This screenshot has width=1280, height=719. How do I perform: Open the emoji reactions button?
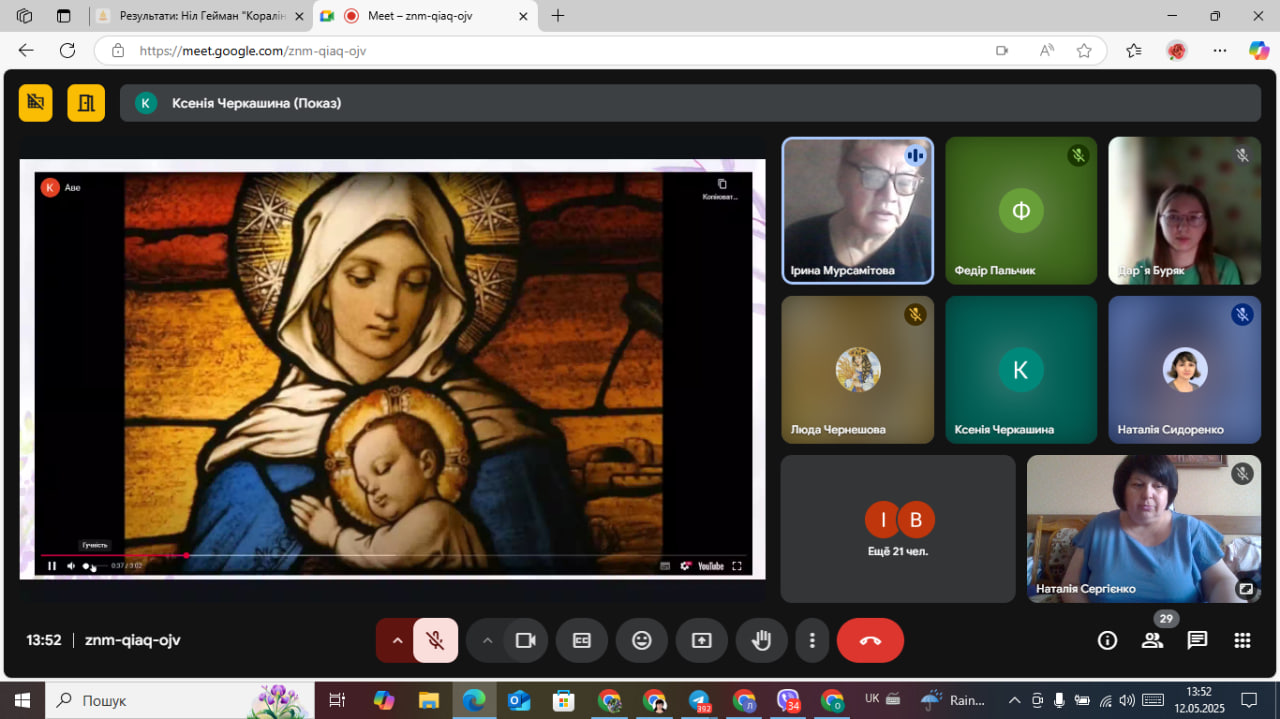tap(642, 640)
